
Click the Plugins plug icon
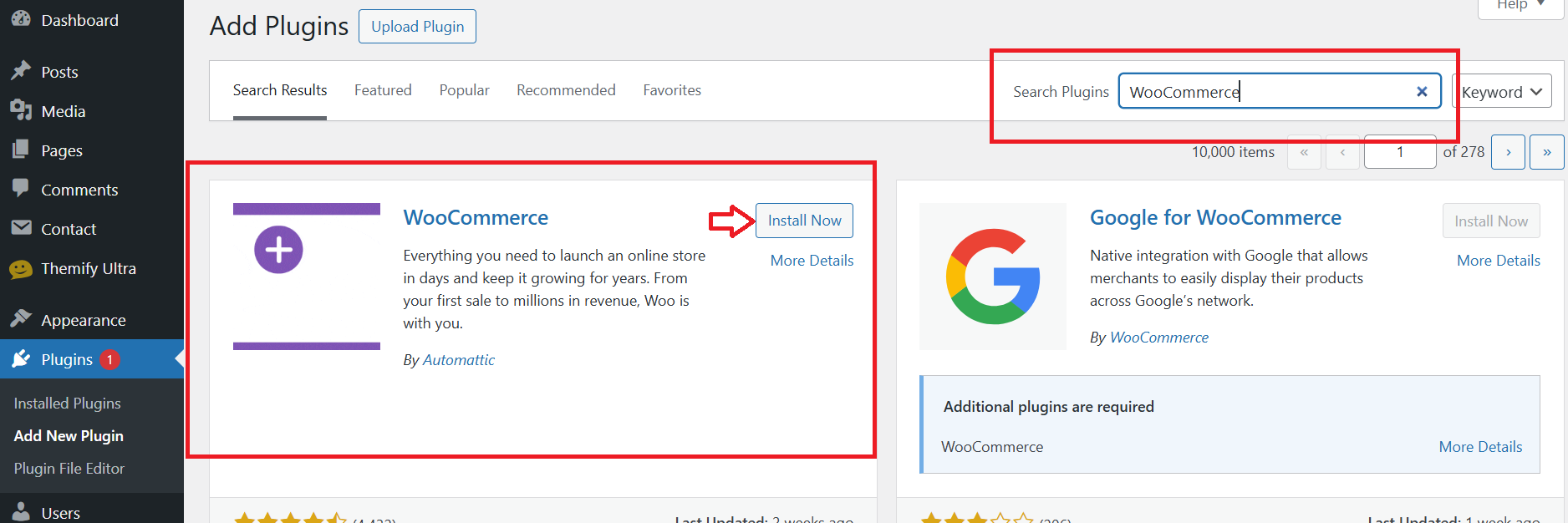(x=21, y=358)
